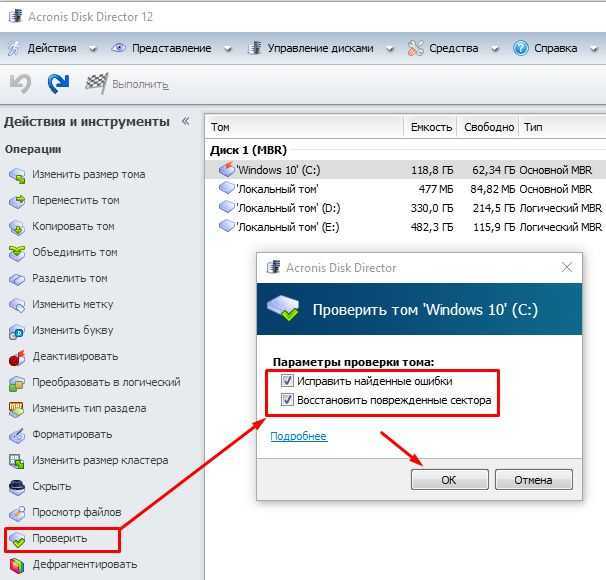Click the 115,9 ГБ free space cell
Image resolution: width=606 pixels, height=580 pixels.
pos(494,227)
